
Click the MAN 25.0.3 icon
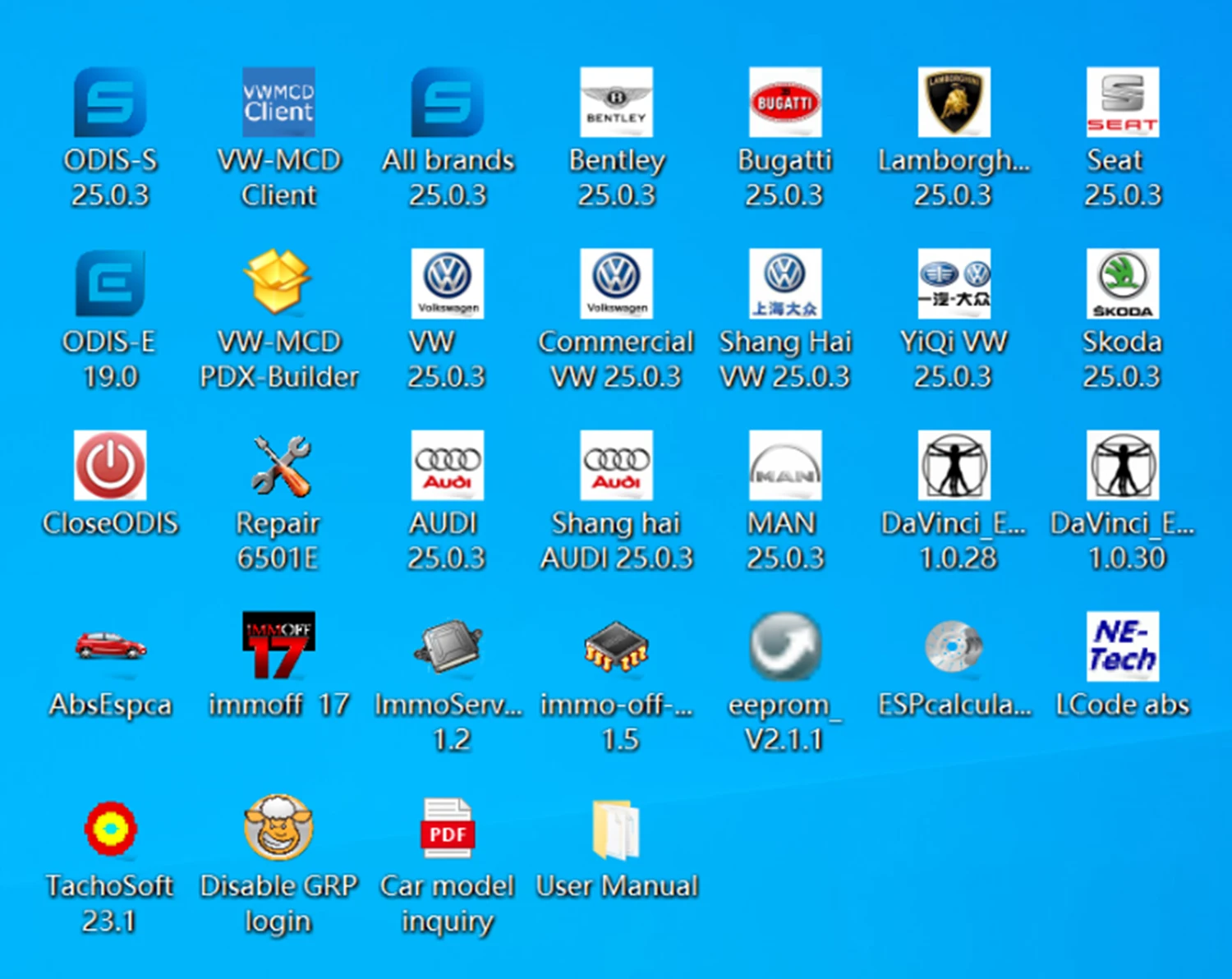785,465
